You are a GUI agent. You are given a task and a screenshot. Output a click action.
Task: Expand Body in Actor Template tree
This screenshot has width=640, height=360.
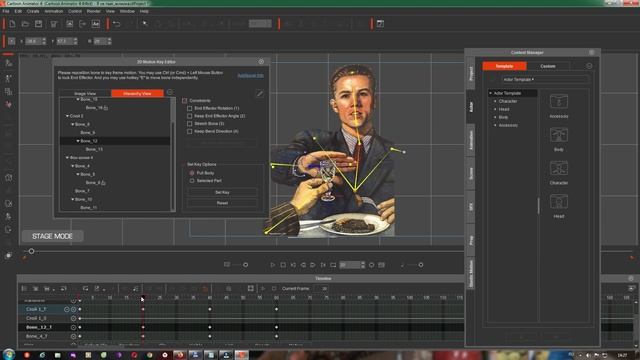click(495, 117)
